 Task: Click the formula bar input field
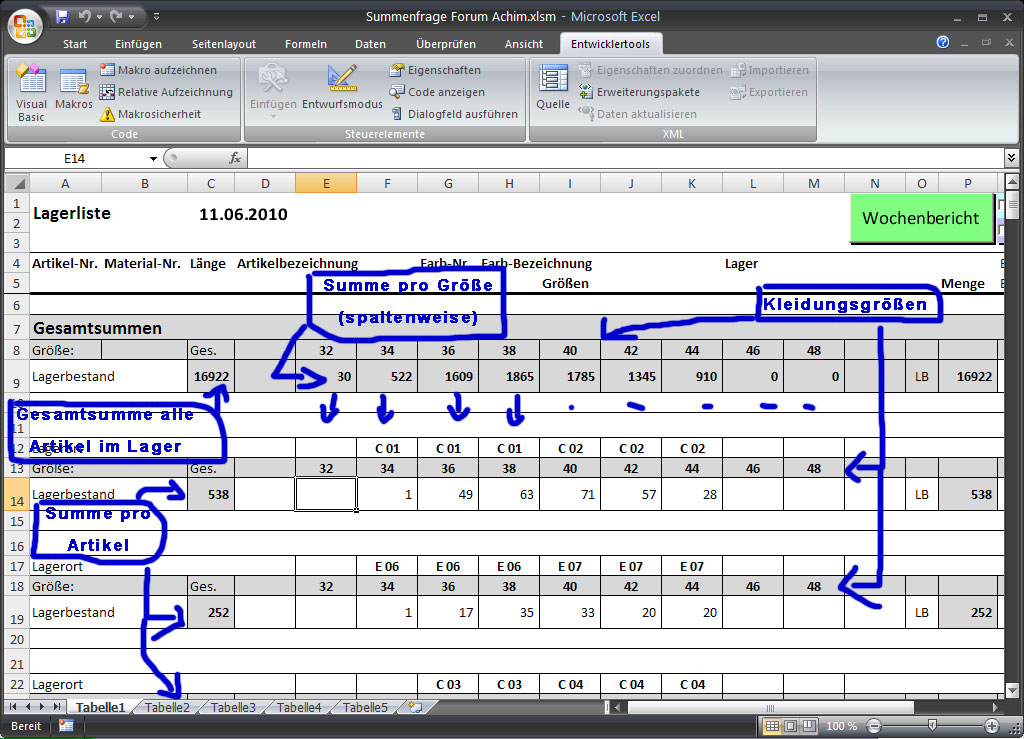(620, 158)
